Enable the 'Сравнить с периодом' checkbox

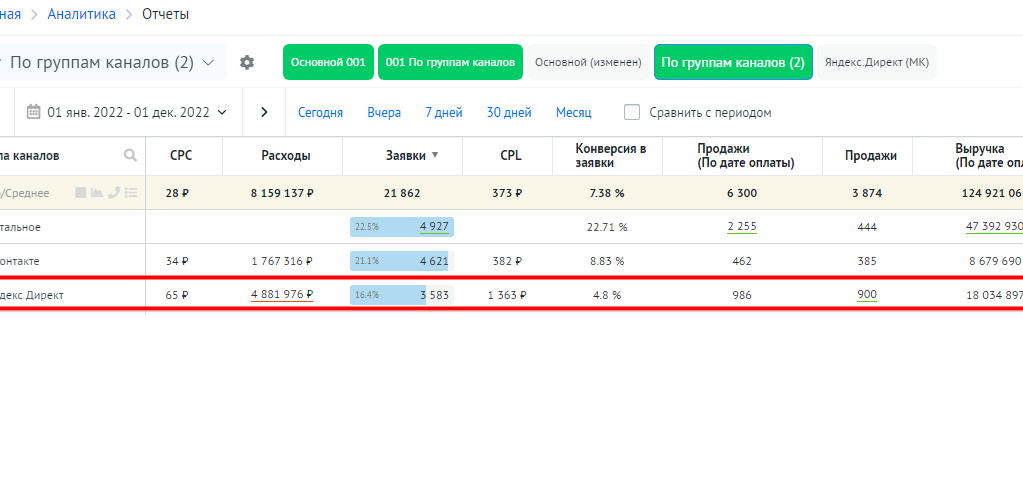pos(632,113)
